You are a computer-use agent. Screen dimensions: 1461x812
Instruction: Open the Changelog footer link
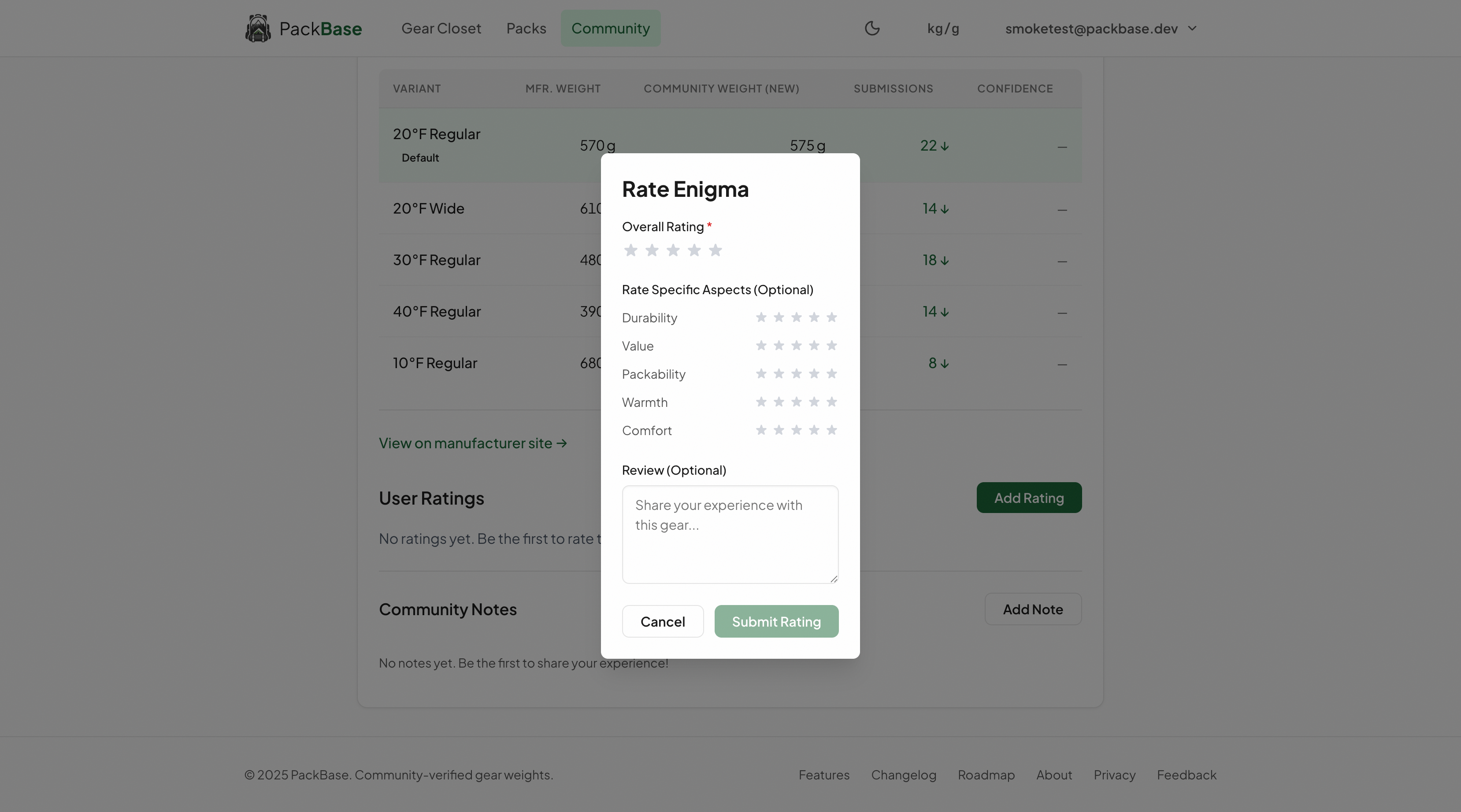point(904,775)
